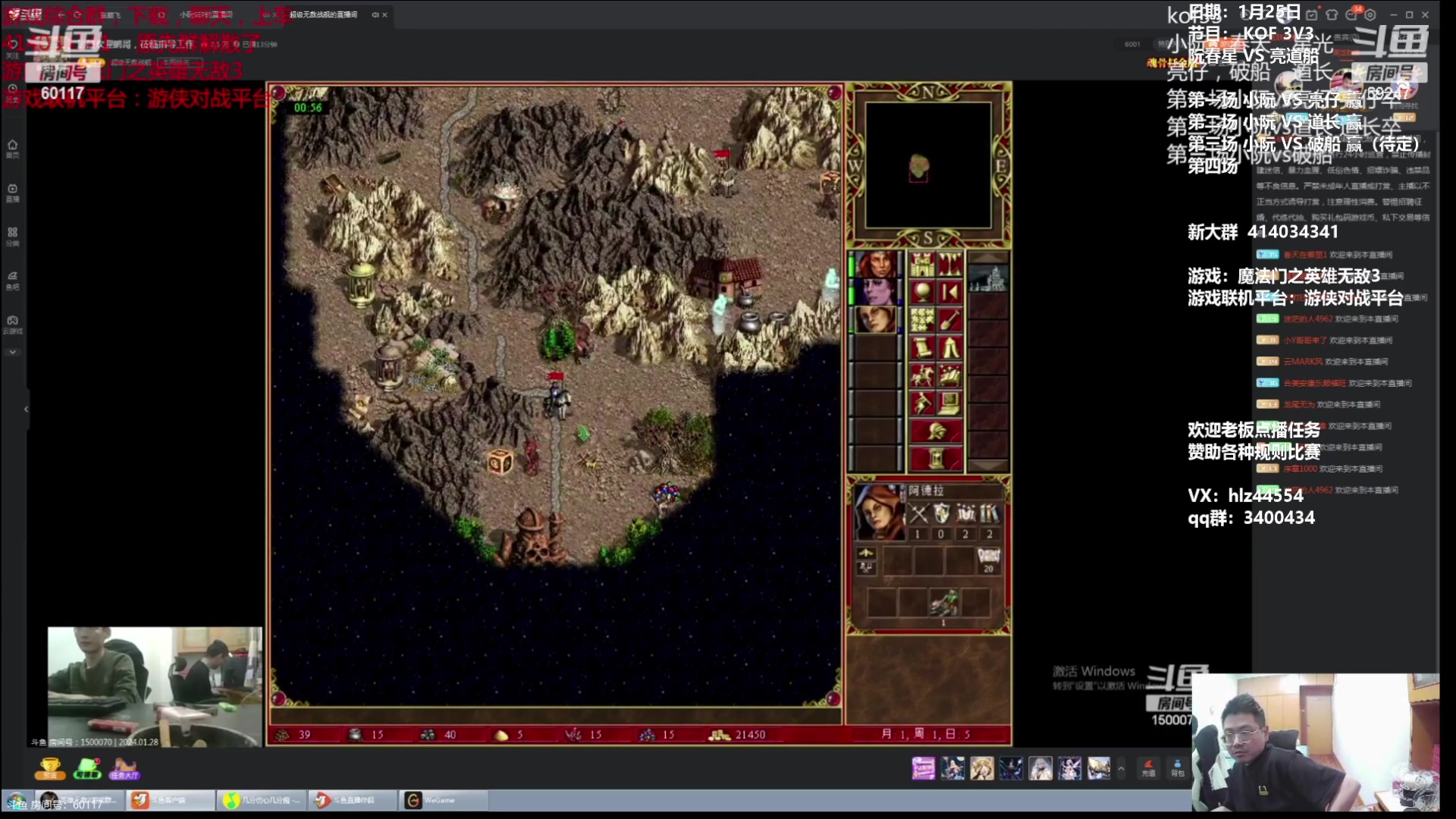Open the 背包 backpack icon
The height and width of the screenshot is (819, 1456).
[1177, 768]
